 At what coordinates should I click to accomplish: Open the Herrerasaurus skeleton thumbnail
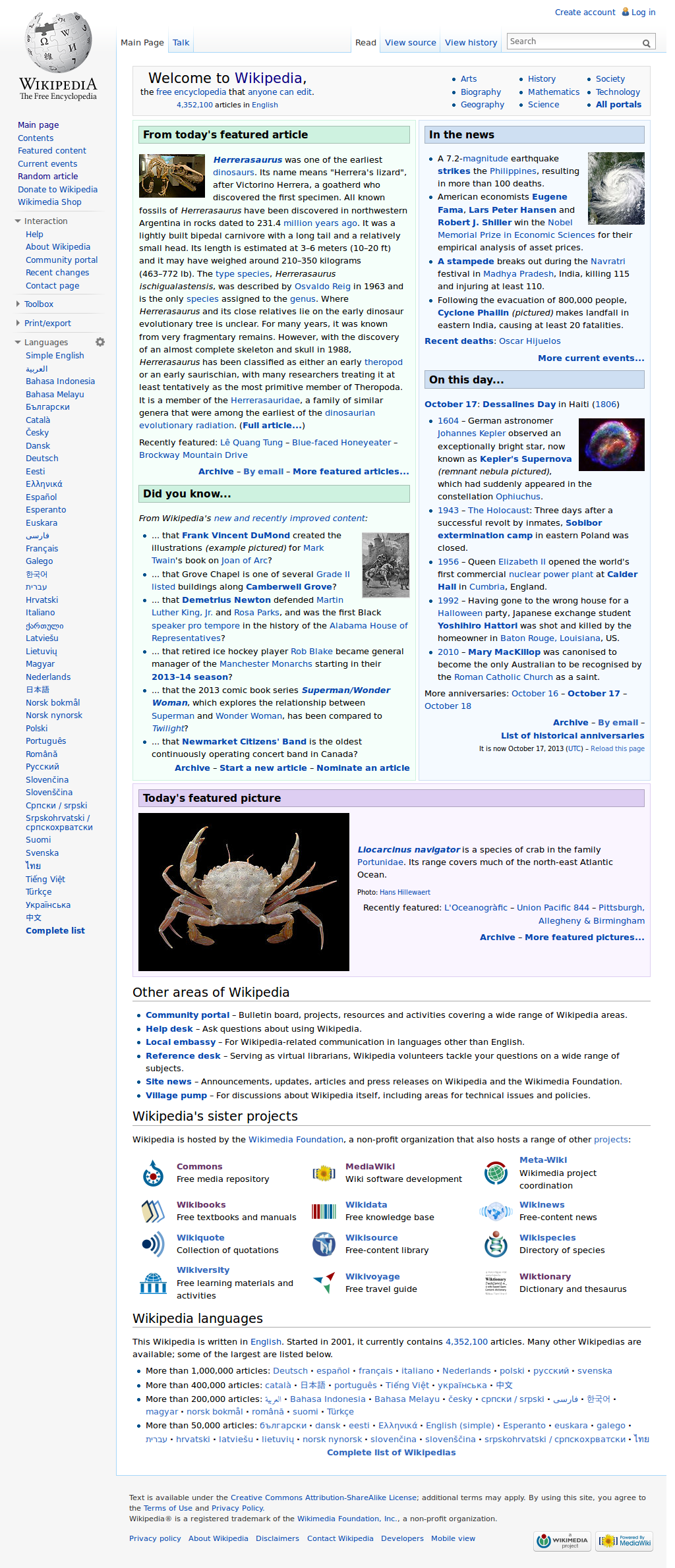172,176
